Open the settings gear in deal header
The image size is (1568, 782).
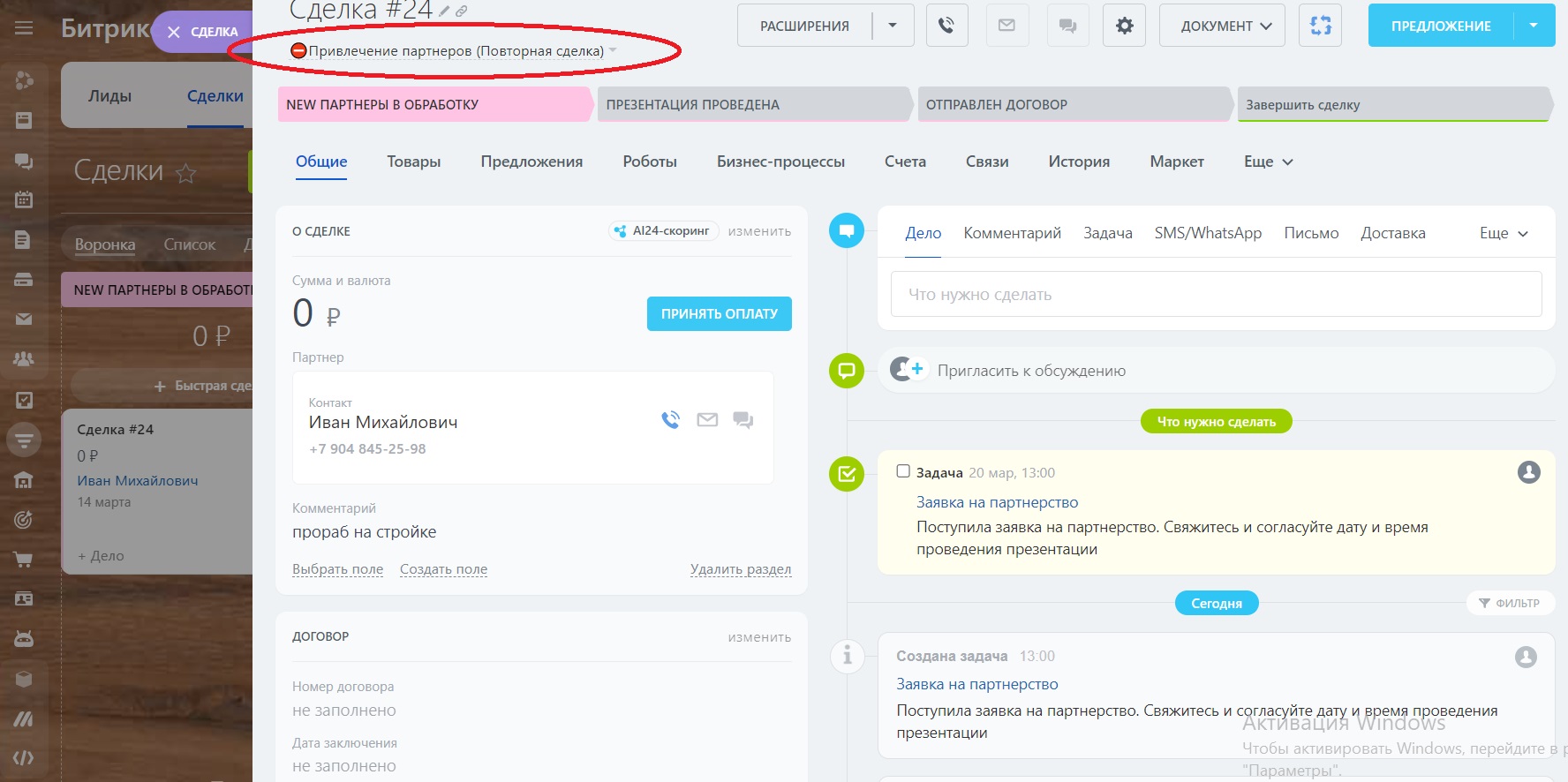1124,26
